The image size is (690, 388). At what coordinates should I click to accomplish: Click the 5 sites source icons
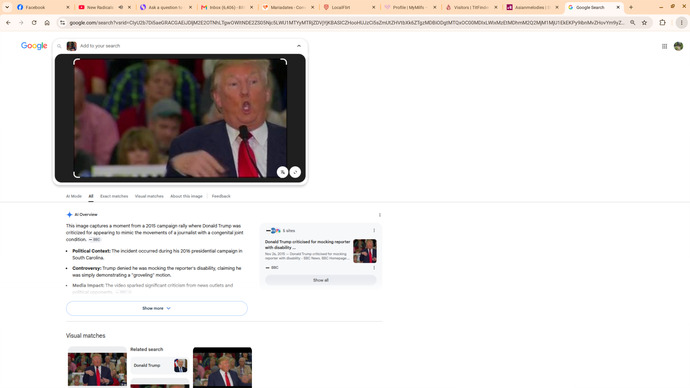tap(273, 231)
